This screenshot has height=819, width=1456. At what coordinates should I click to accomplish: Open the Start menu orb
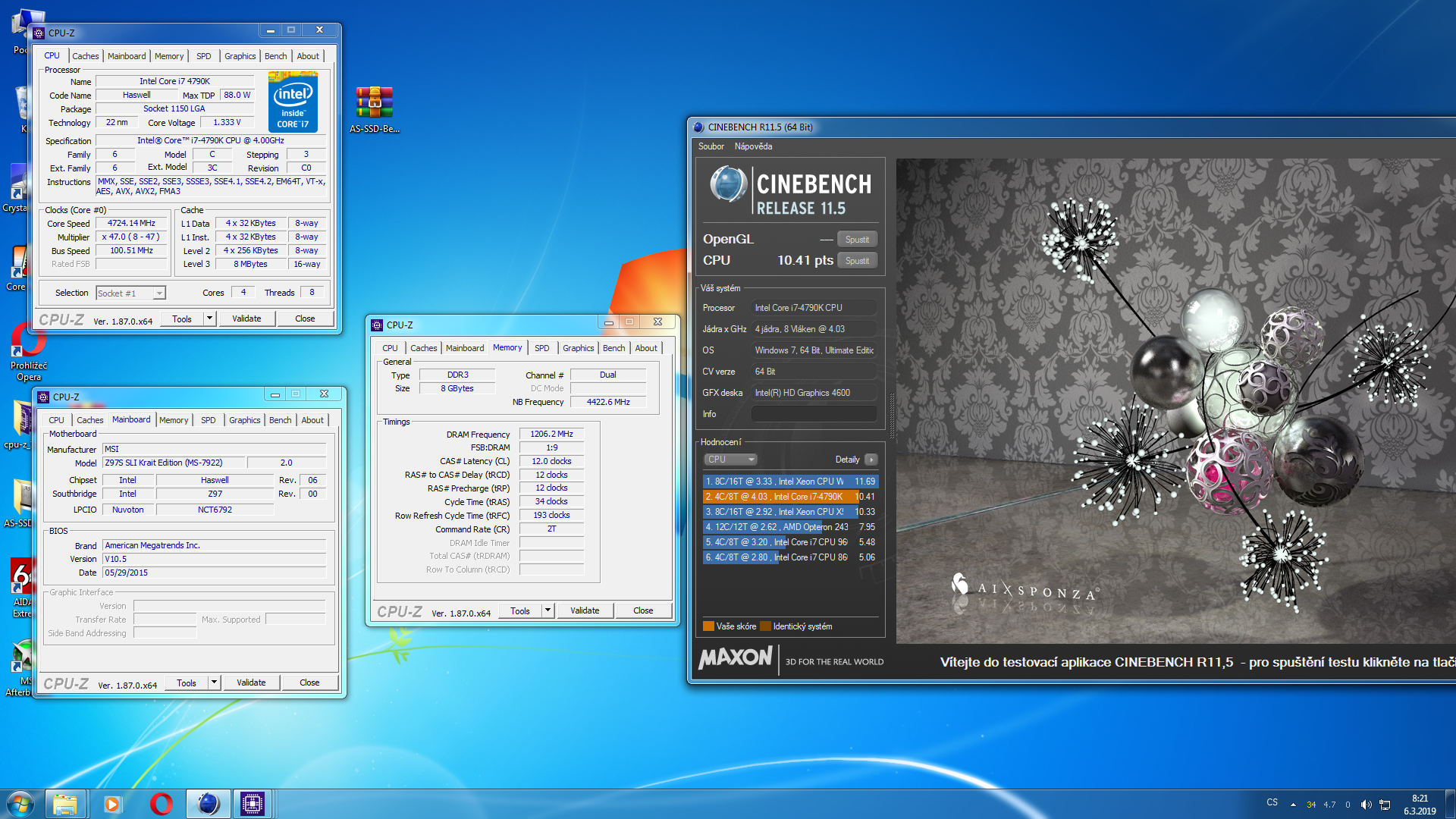point(20,804)
